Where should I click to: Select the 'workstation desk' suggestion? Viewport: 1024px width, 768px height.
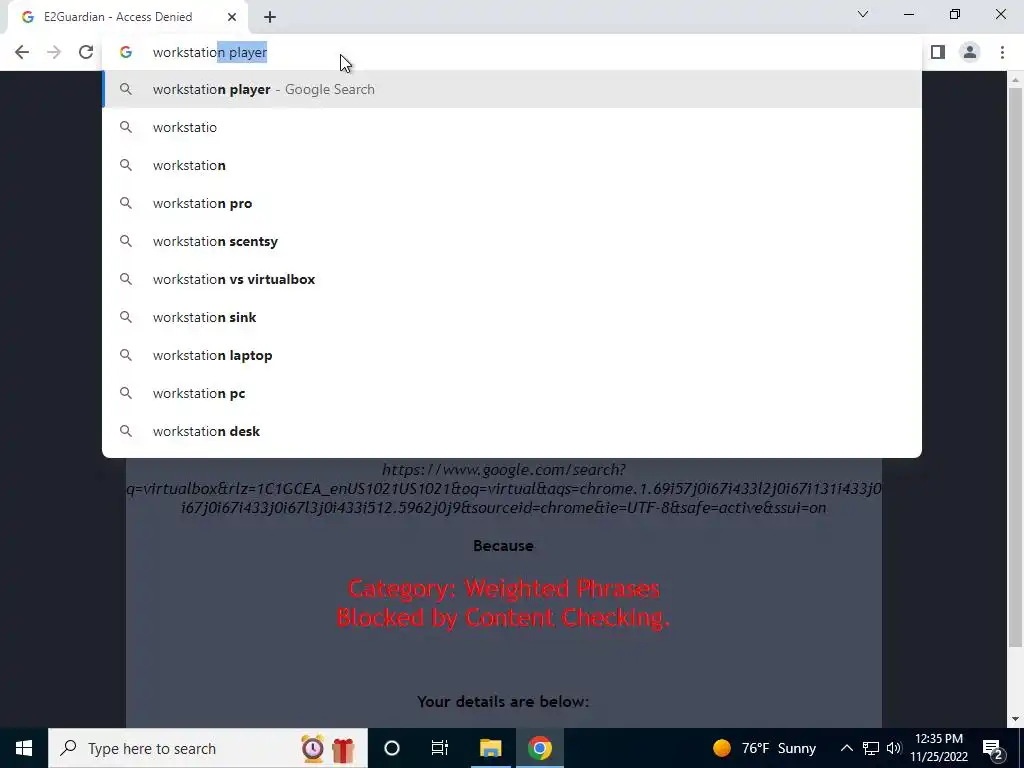pos(512,431)
